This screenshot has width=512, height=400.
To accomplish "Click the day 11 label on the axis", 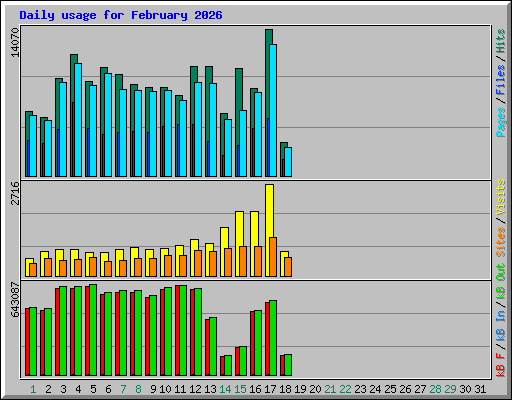I will (x=180, y=389).
